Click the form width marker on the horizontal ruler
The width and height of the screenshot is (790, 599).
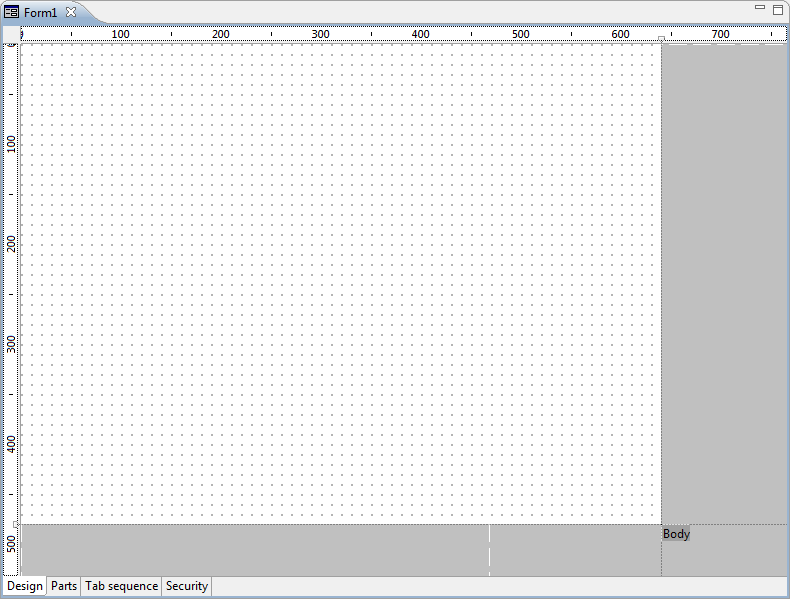click(x=662, y=38)
